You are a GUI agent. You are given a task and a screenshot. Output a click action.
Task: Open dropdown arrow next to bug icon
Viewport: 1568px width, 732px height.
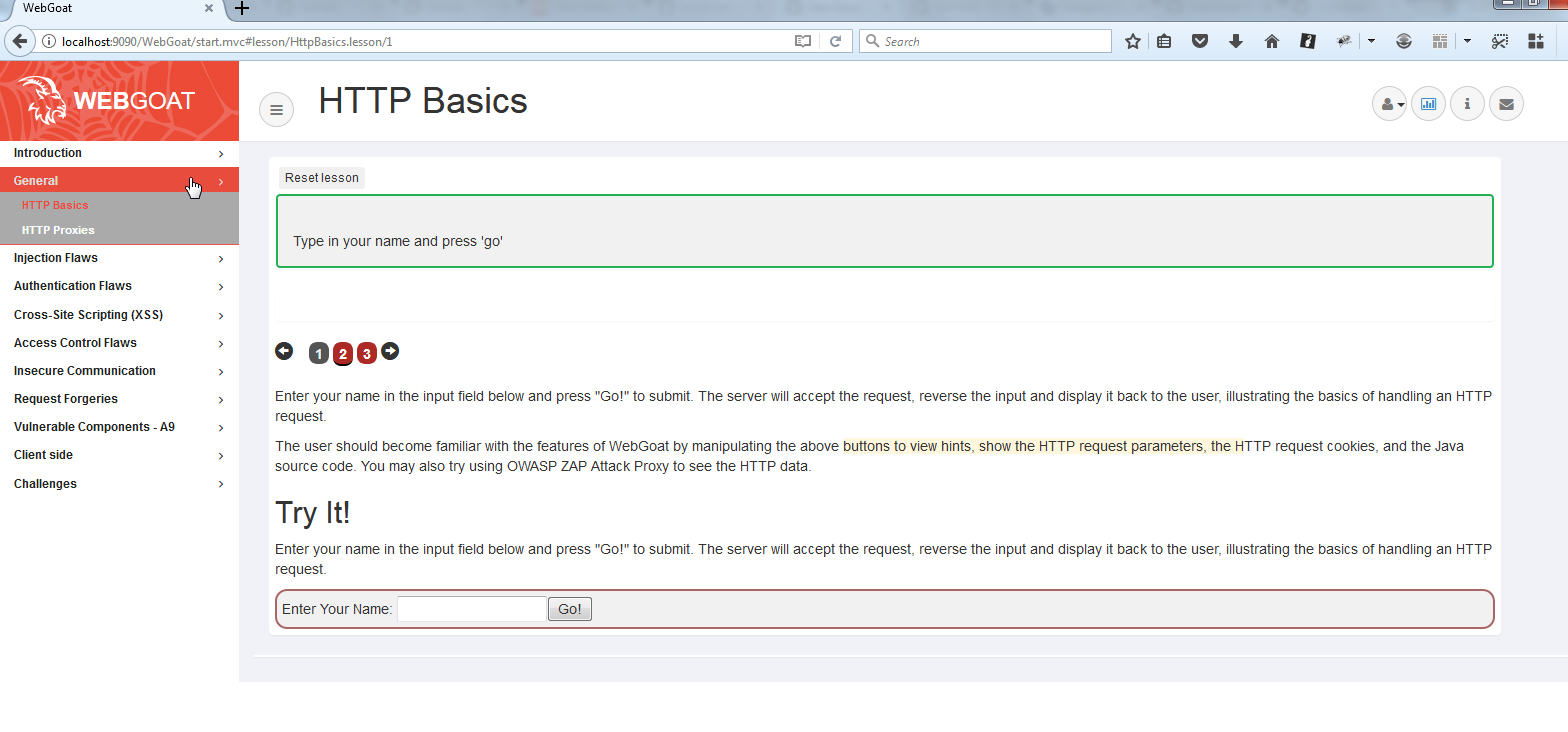point(1371,41)
